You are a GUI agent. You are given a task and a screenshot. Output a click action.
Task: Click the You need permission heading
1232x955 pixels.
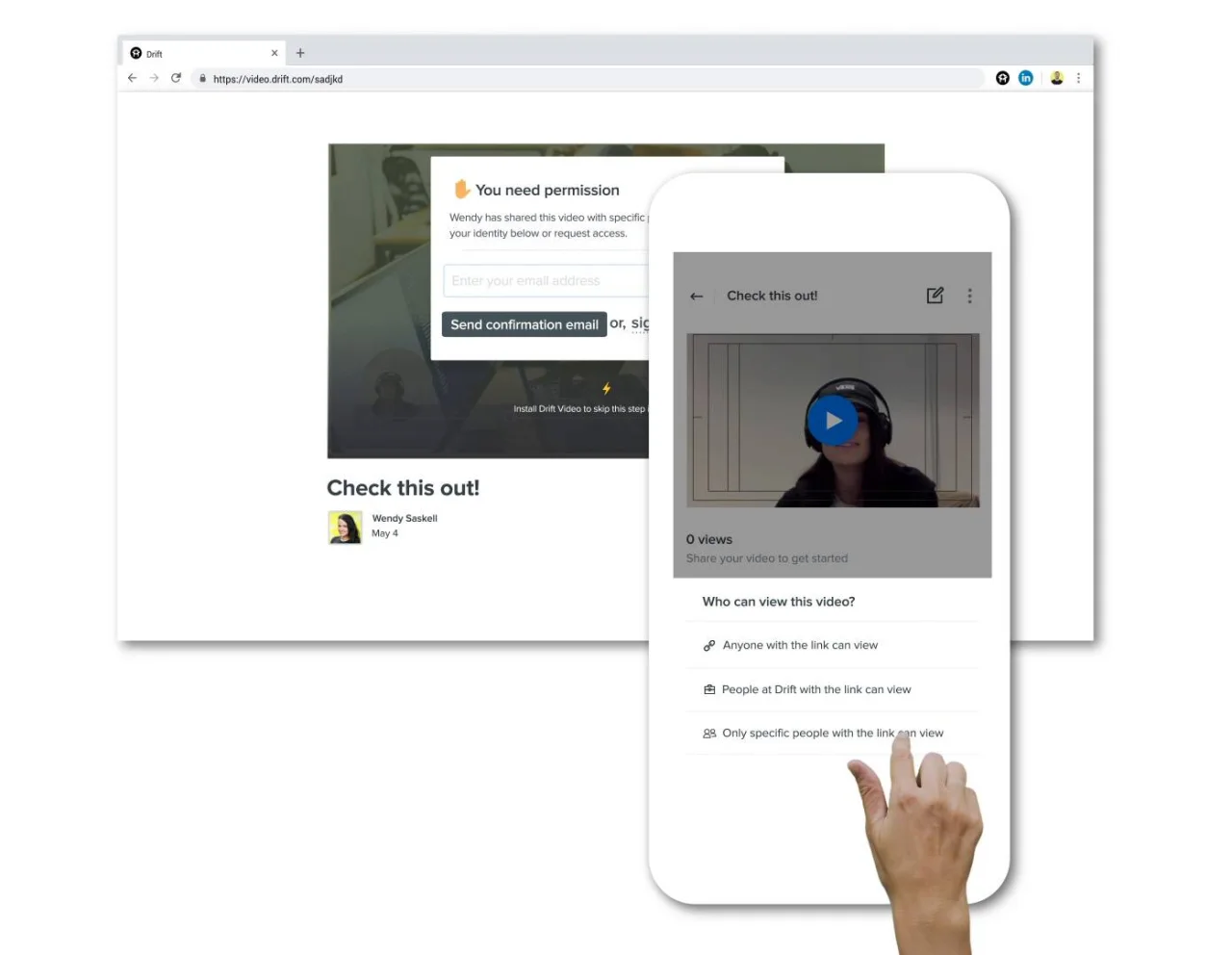tap(547, 191)
